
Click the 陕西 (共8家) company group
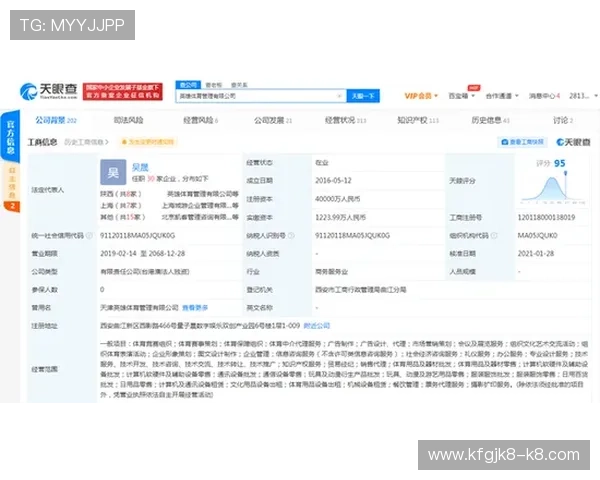pyautogui.click(x=121, y=194)
